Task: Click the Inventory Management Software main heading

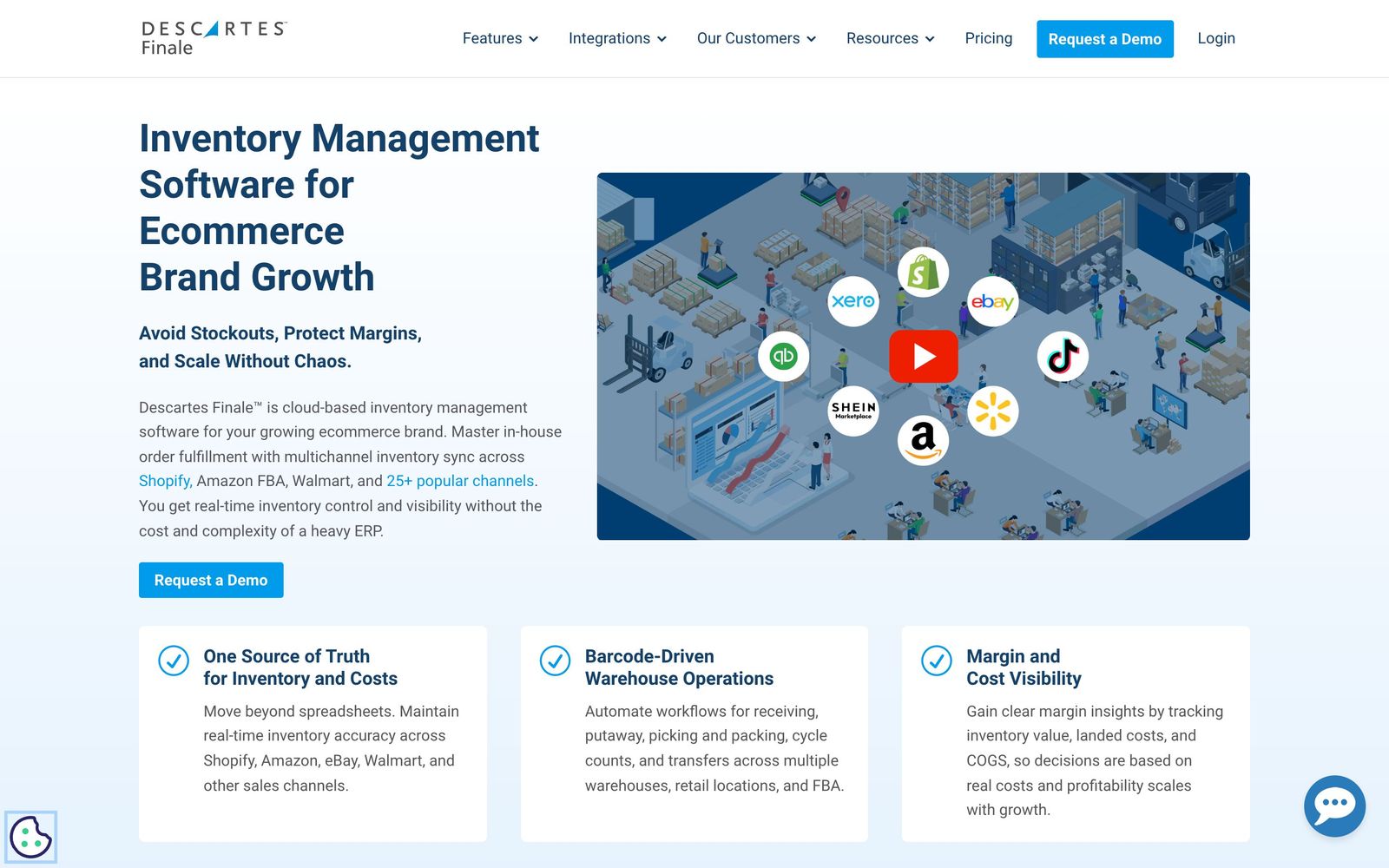Action: click(x=339, y=207)
